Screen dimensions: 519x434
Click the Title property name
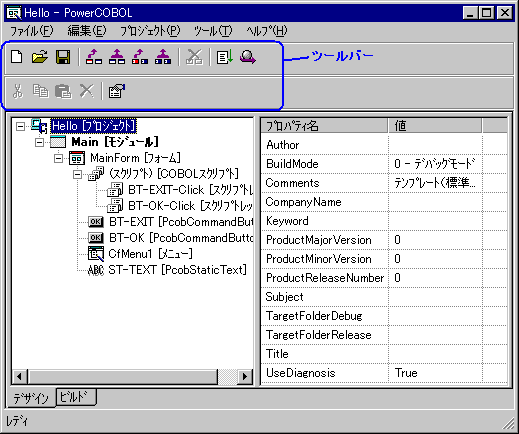(277, 354)
